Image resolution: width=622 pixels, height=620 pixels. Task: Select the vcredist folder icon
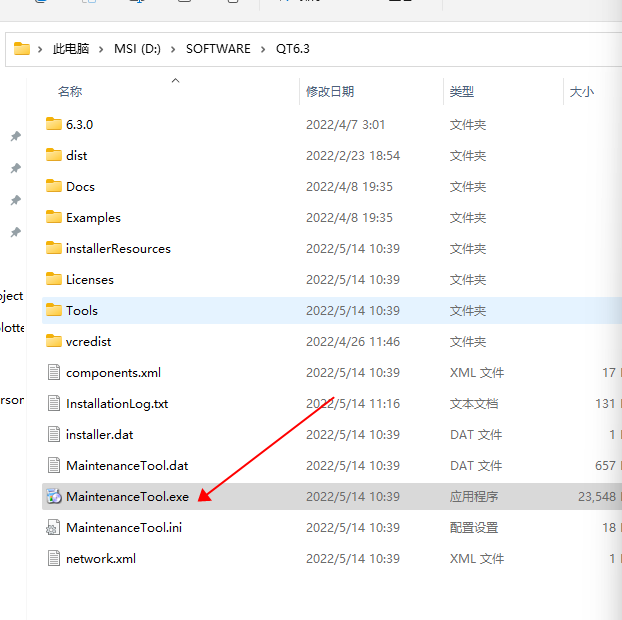pos(54,341)
